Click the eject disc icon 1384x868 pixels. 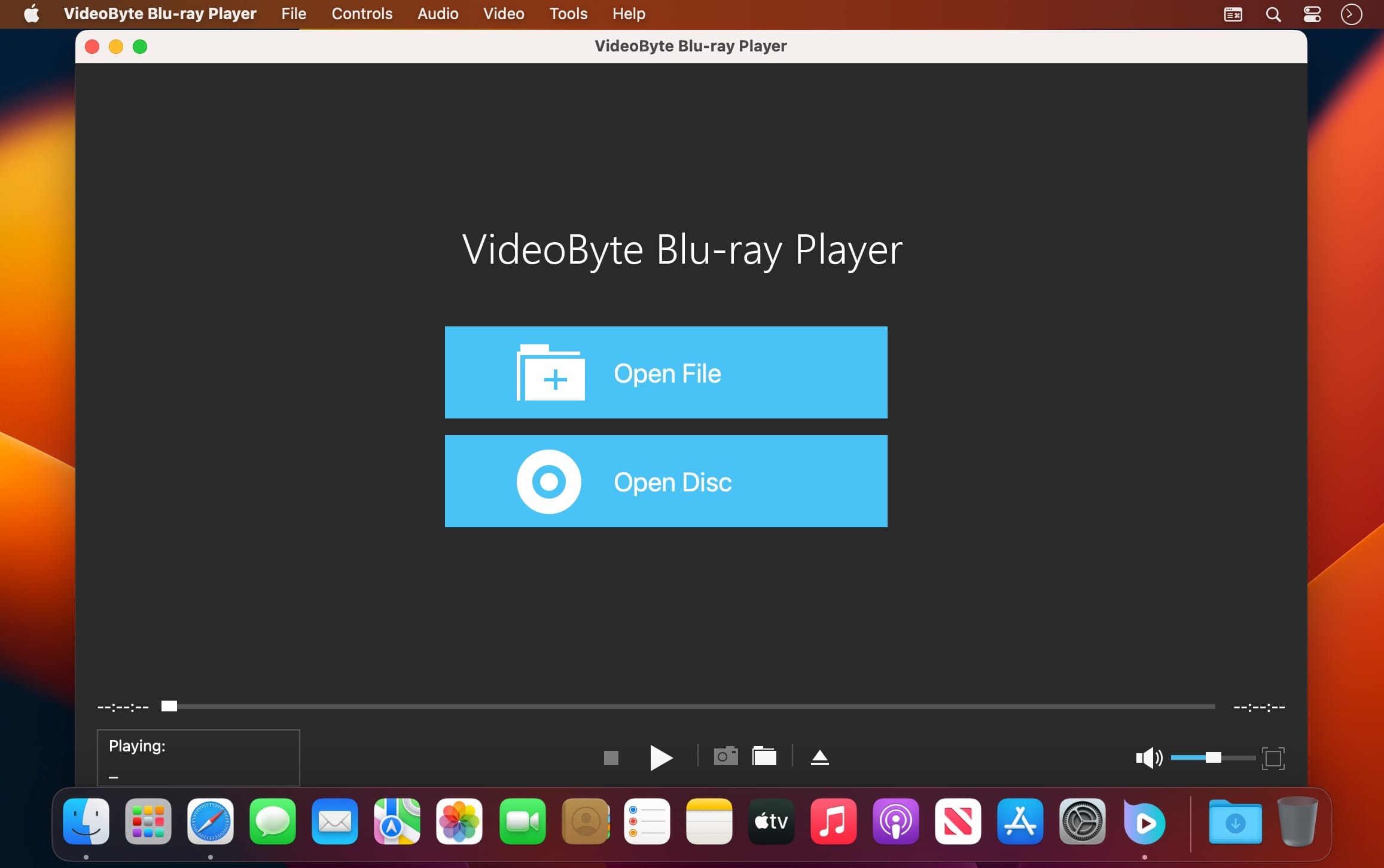coord(819,758)
